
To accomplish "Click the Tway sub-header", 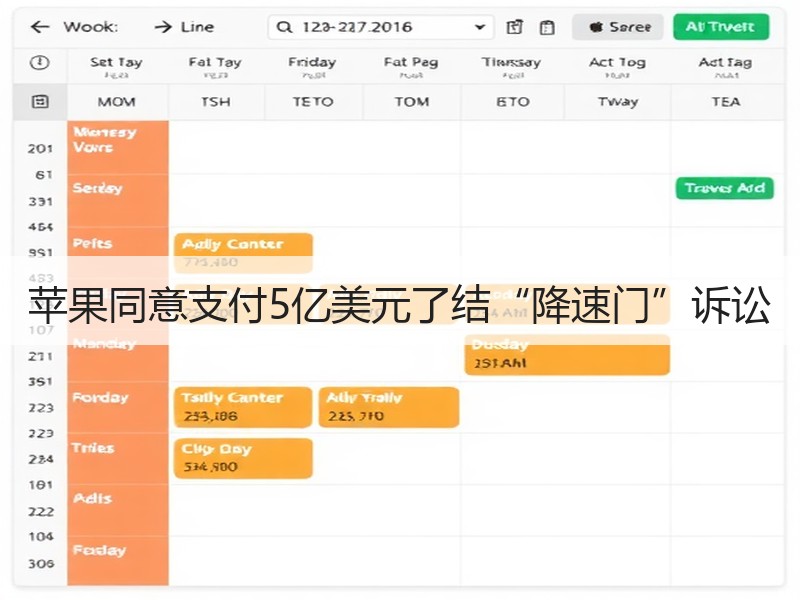I will 618,102.
